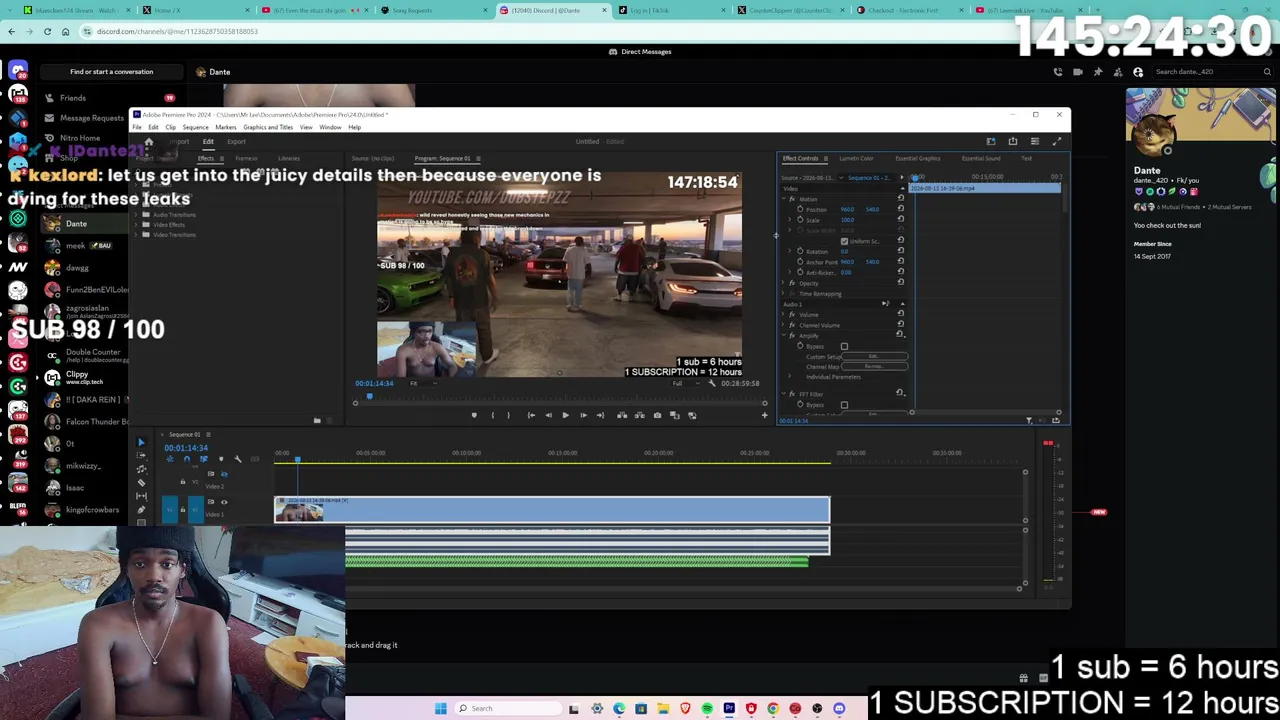The height and width of the screenshot is (720, 1280).
Task: Toggle Linked Selection in the timeline
Action: [x=203, y=459]
